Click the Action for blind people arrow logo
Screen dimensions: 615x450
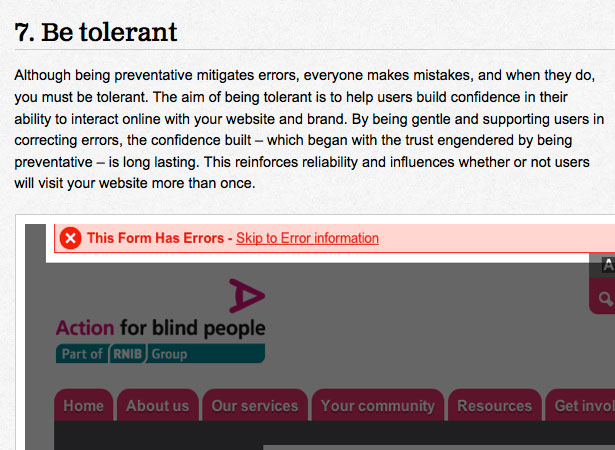(x=247, y=296)
